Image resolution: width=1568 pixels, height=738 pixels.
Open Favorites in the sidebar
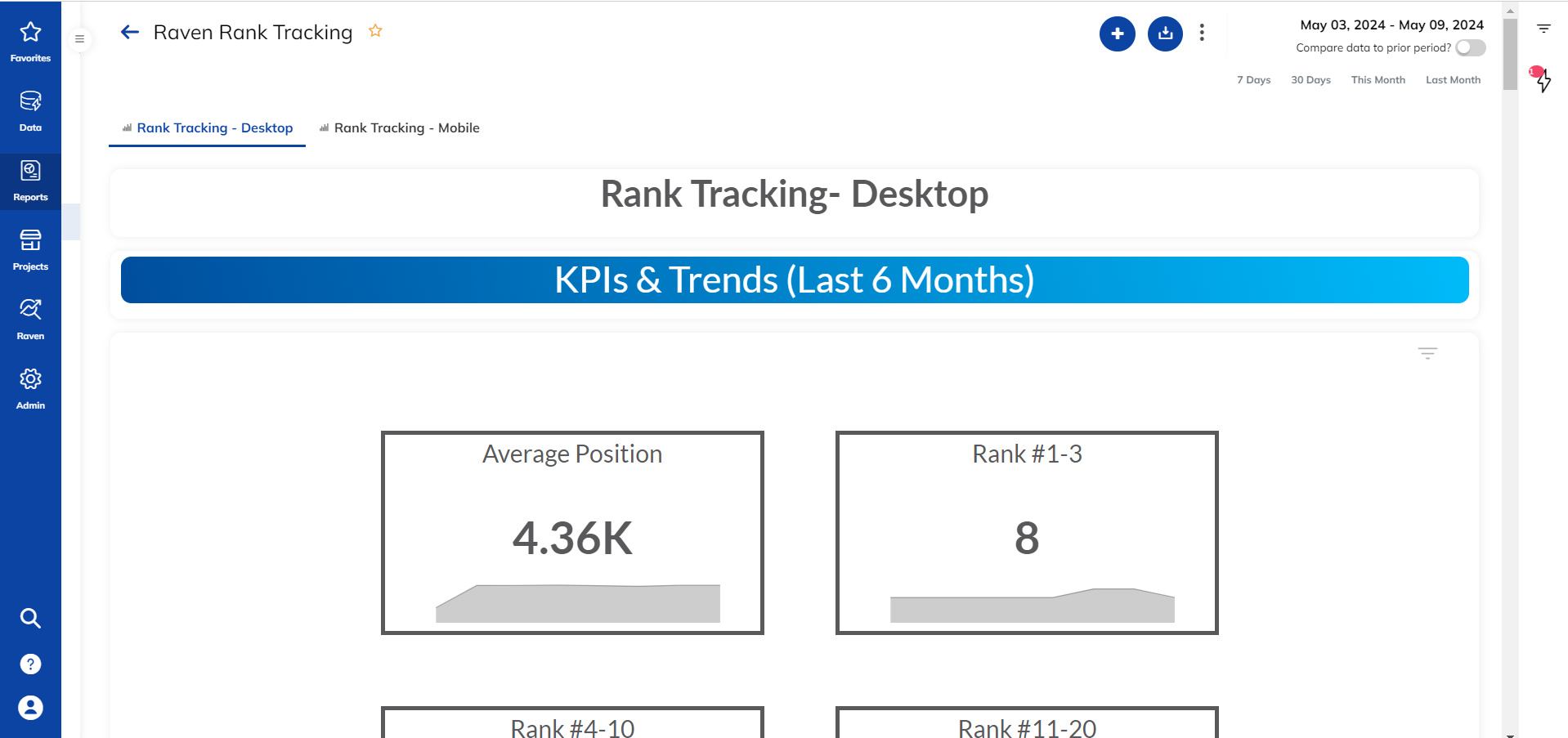[x=30, y=41]
